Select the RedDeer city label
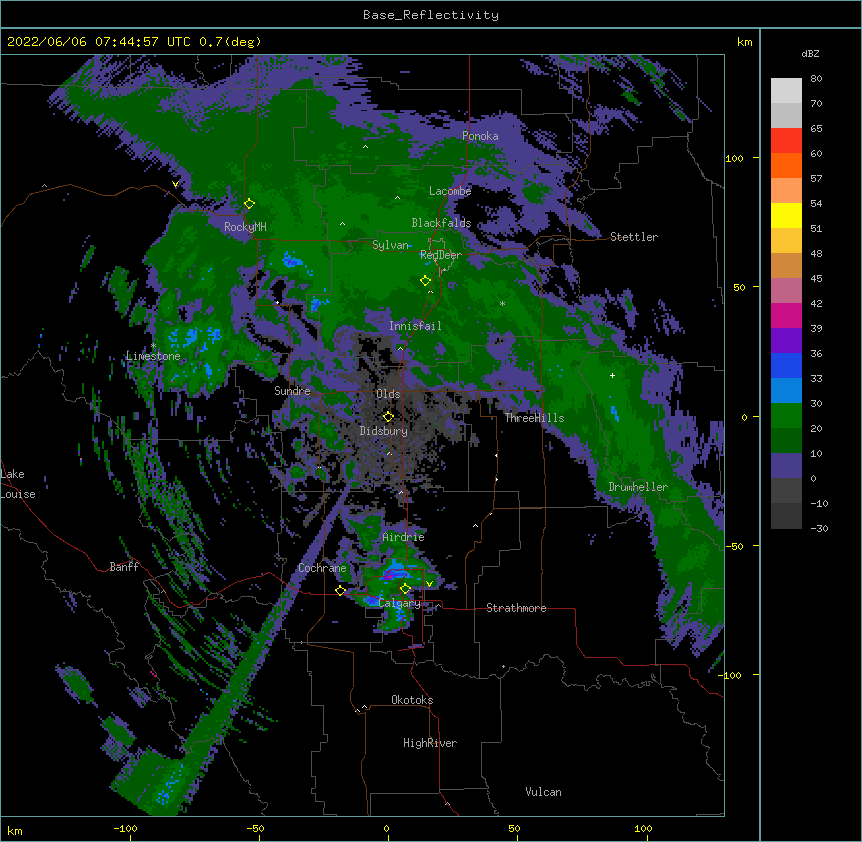 [441, 255]
